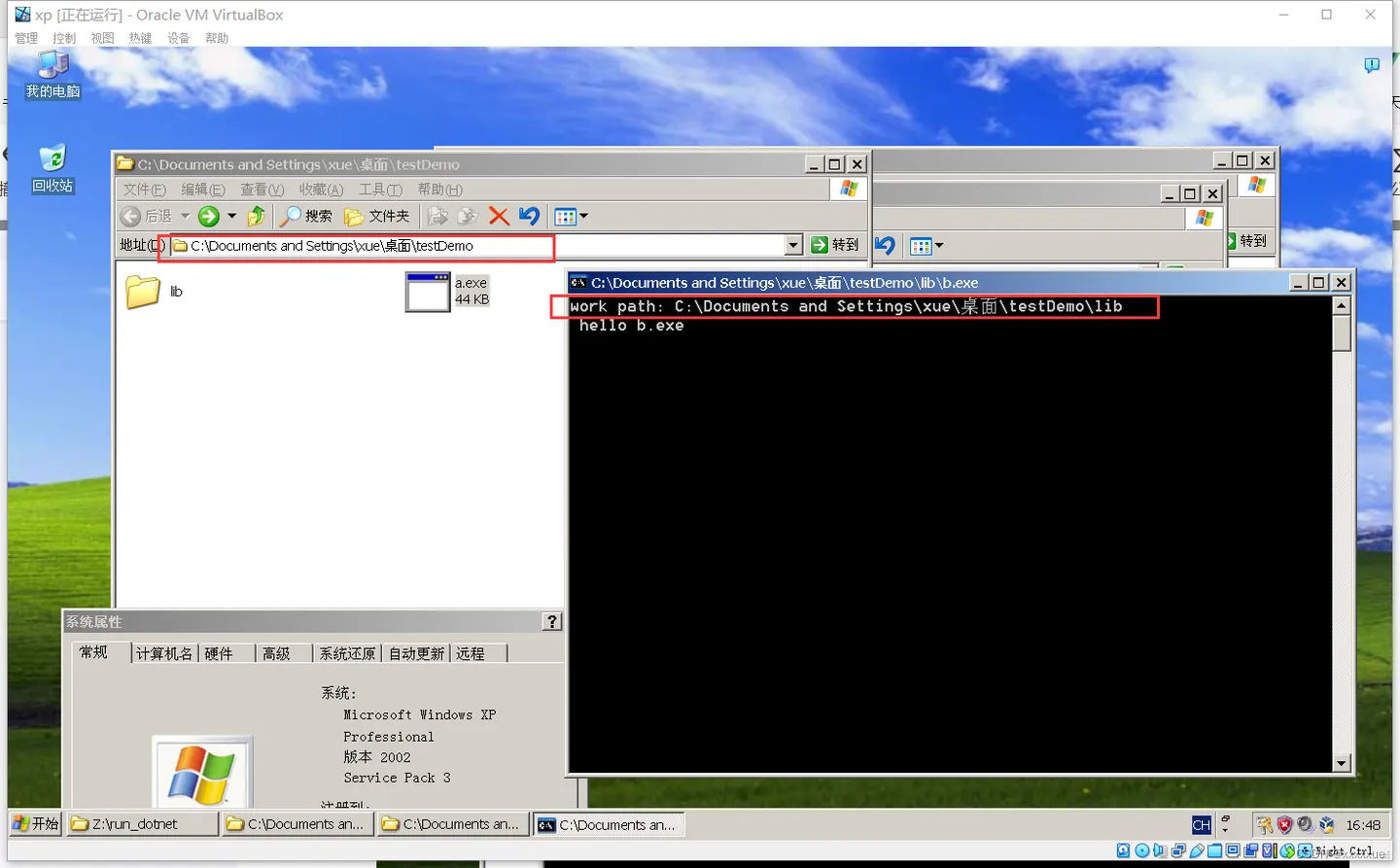Switch to the console taskbar button
Screen dimensions: 1400x868
609,824
